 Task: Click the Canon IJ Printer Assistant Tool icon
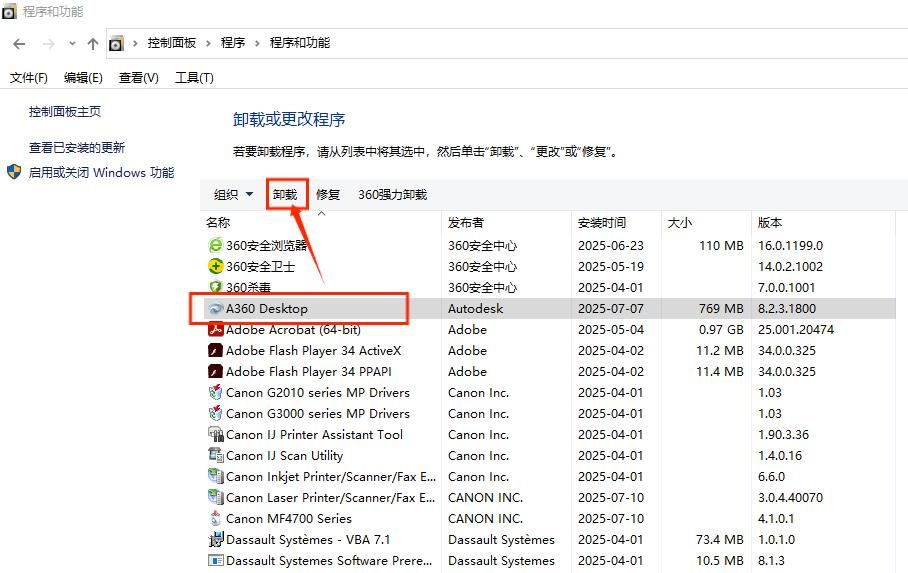tap(215, 434)
